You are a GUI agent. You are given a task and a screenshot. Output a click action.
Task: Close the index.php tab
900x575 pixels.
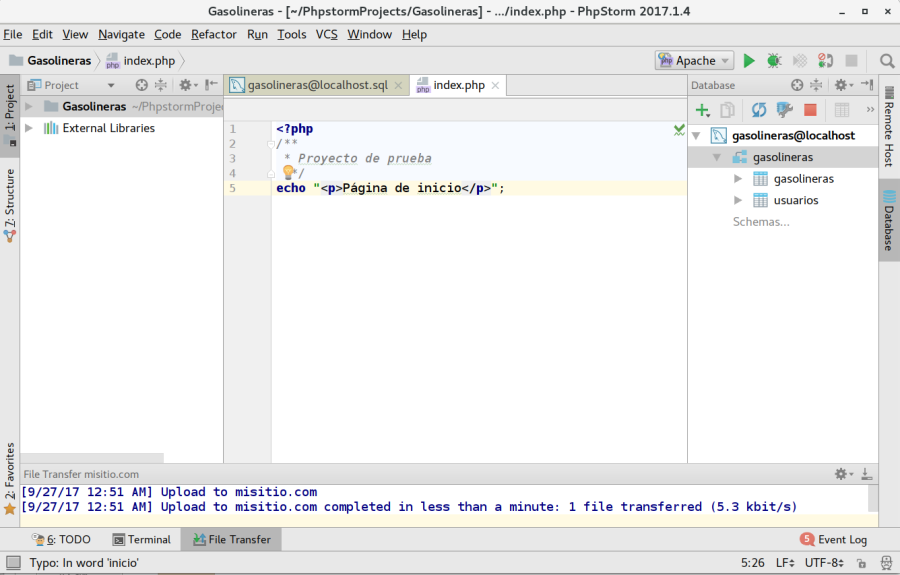[x=495, y=86]
